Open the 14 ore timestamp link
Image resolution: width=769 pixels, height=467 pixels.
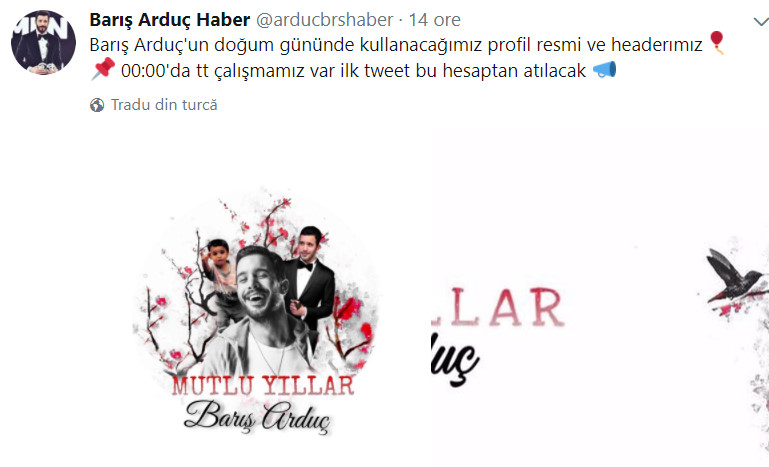(435, 20)
